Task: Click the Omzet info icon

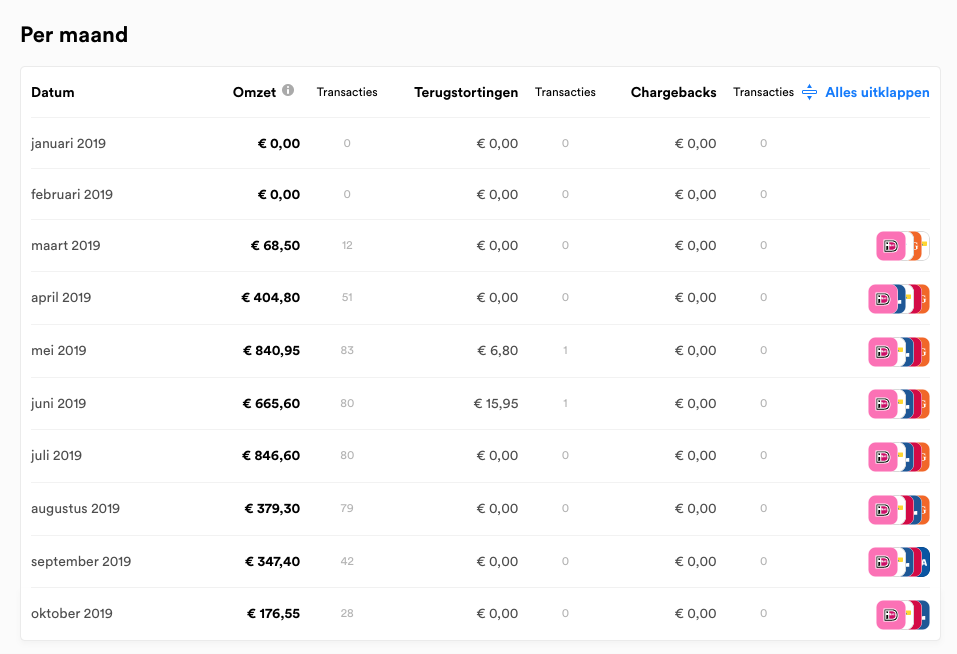Action: [288, 90]
